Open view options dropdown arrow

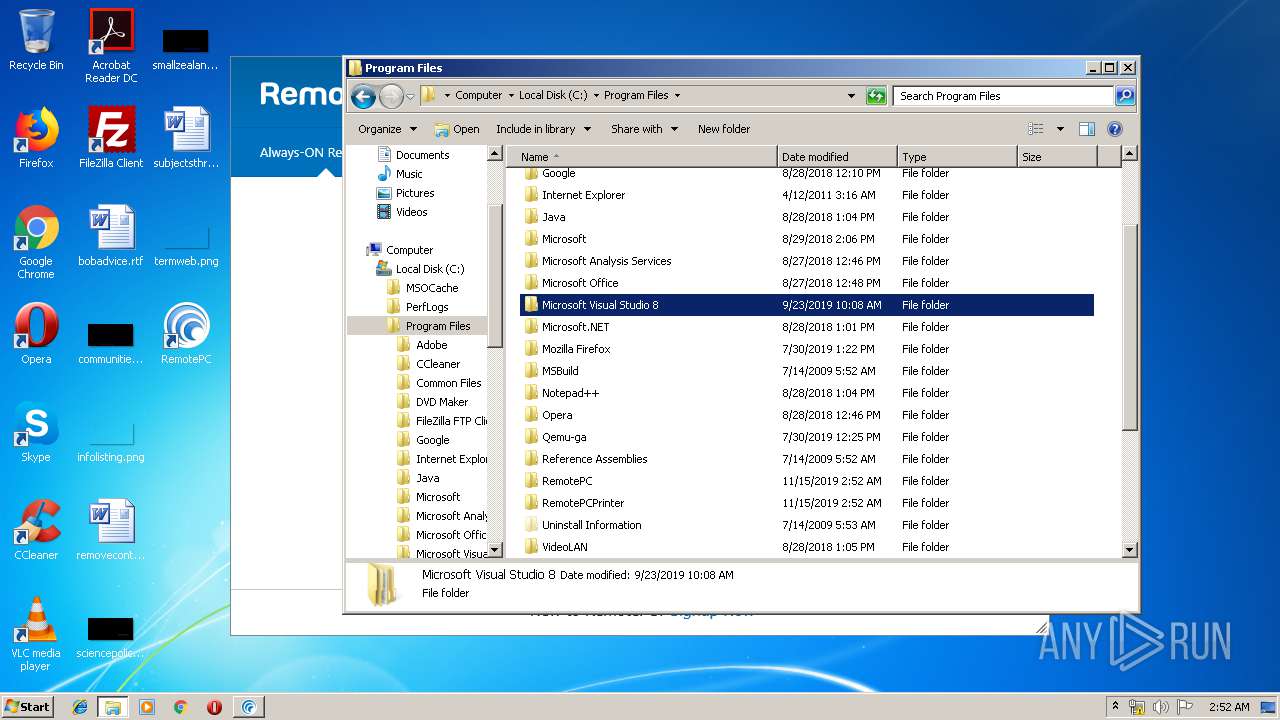(1060, 129)
